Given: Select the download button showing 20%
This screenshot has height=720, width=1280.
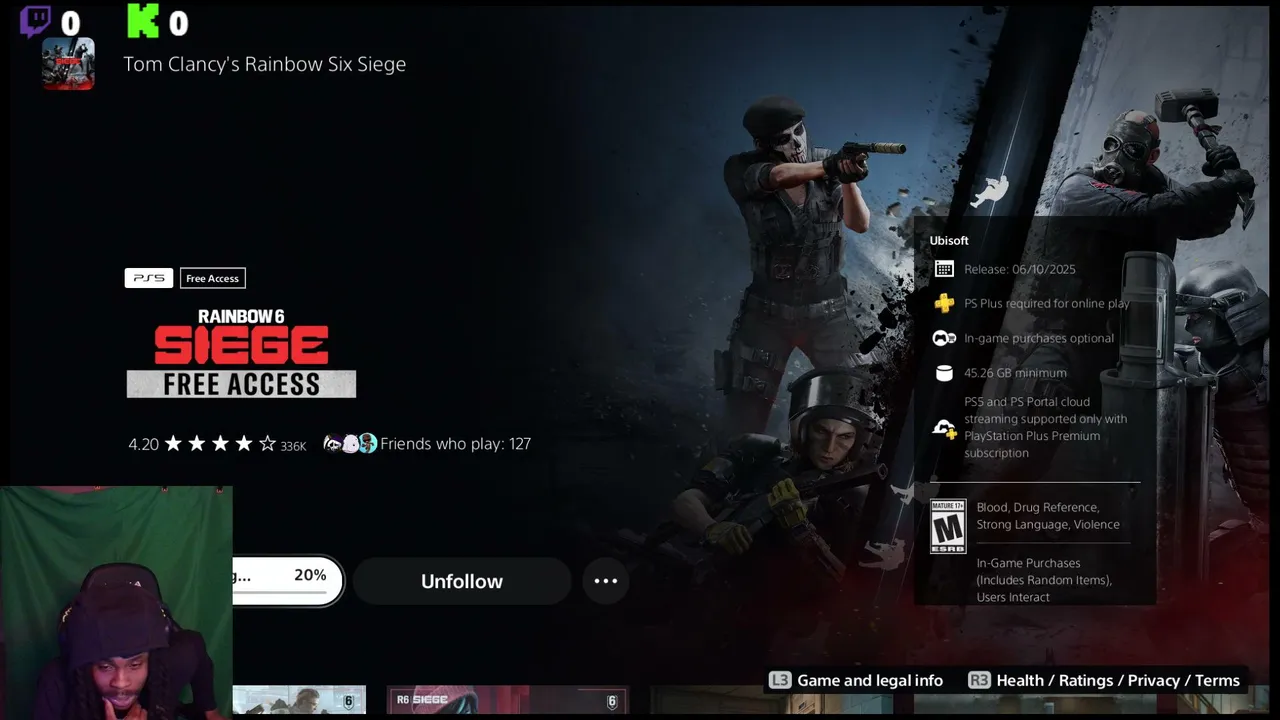Looking at the screenshot, I should tap(288, 581).
